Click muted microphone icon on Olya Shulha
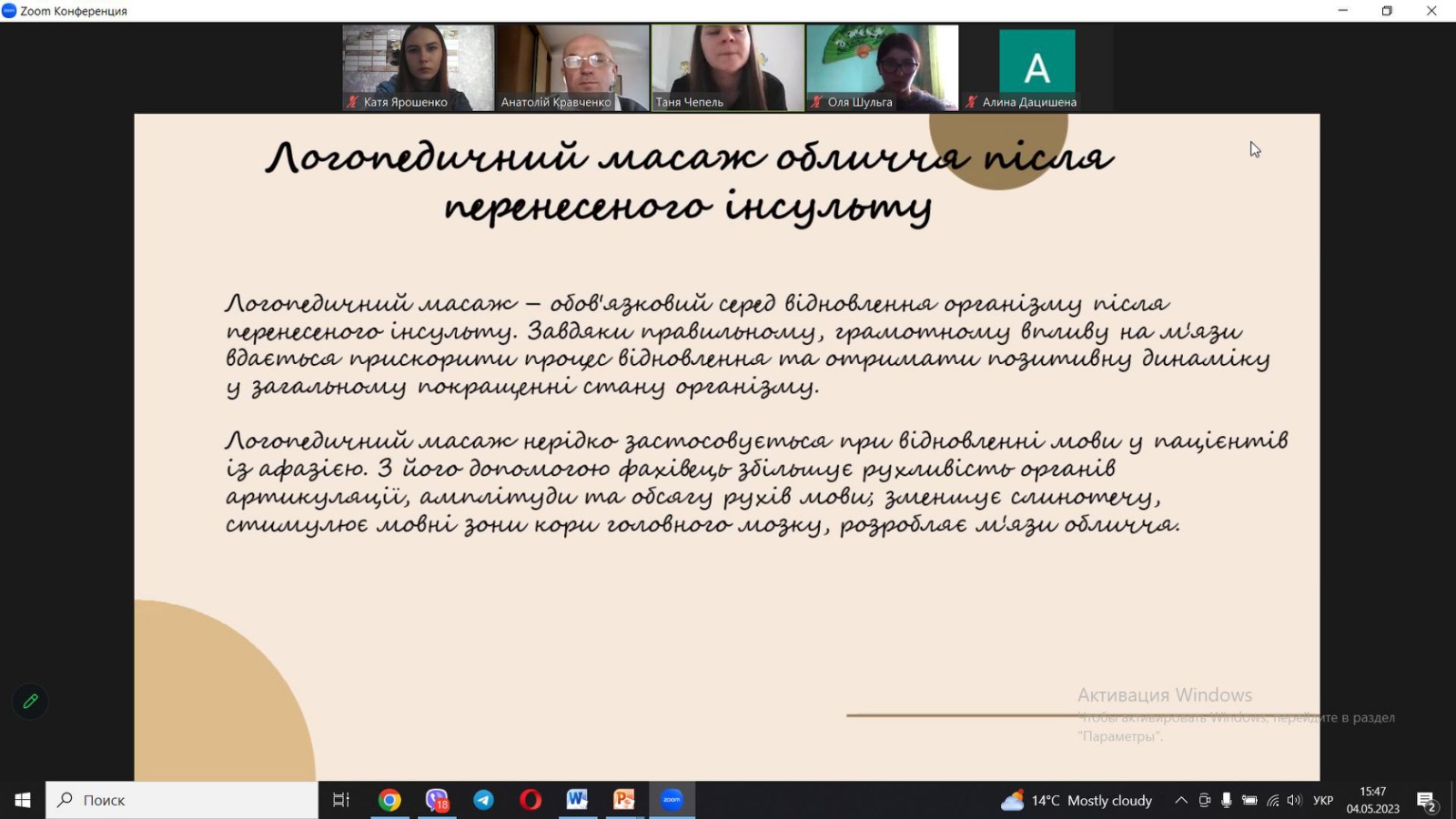Image resolution: width=1456 pixels, height=819 pixels. (816, 102)
